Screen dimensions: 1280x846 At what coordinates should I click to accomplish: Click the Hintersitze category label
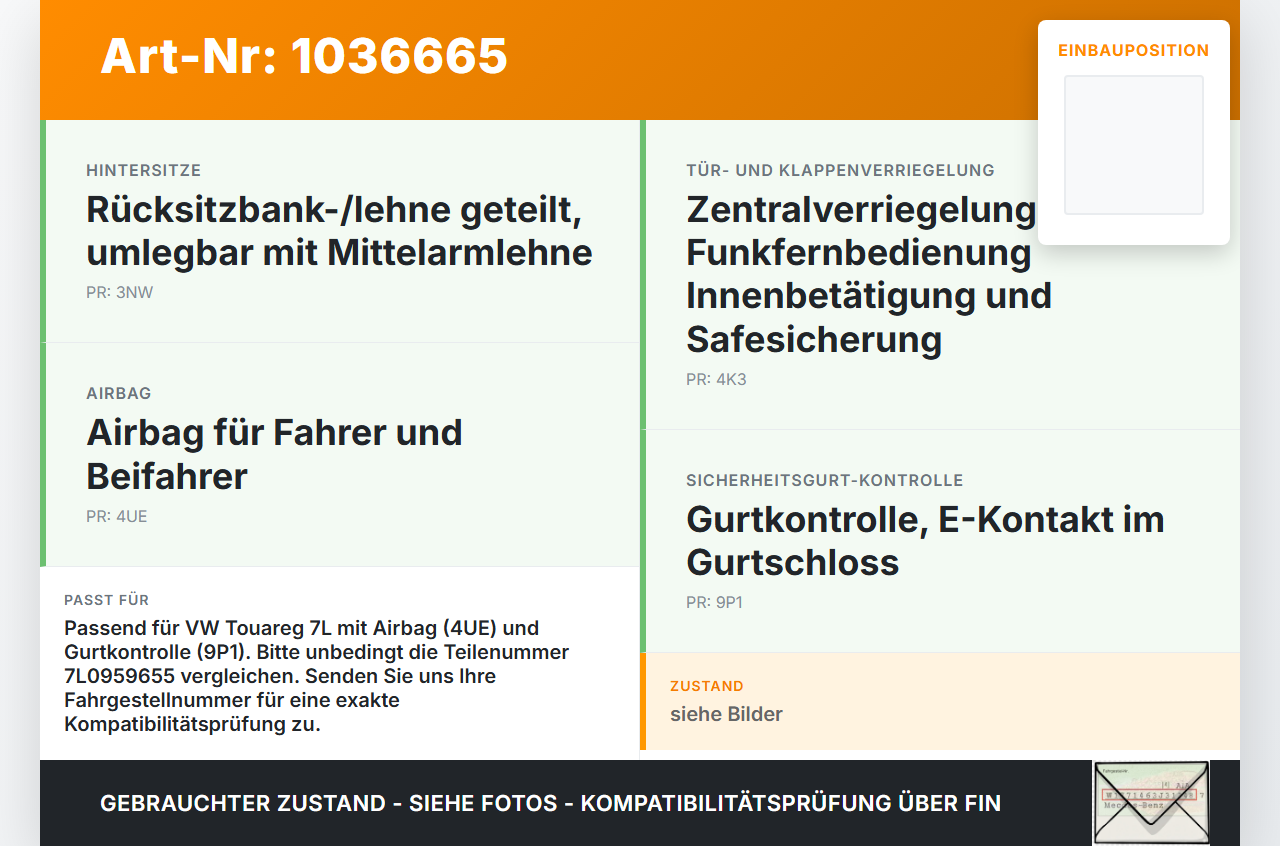pyautogui.click(x=144, y=171)
